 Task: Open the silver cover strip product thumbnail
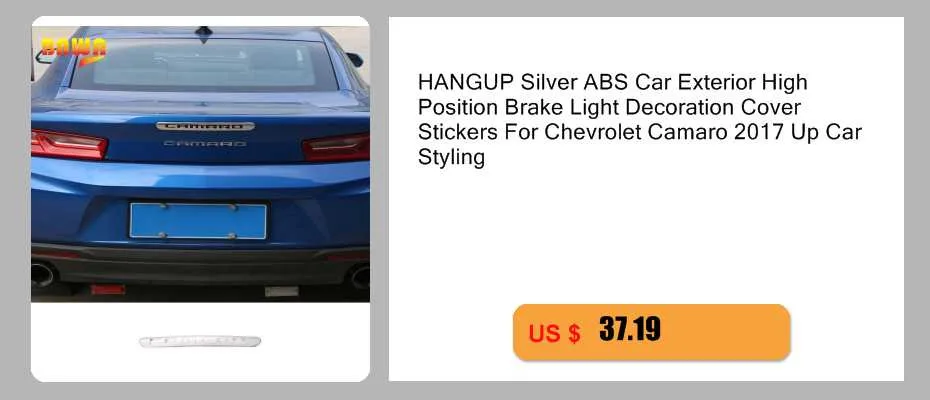(x=200, y=342)
